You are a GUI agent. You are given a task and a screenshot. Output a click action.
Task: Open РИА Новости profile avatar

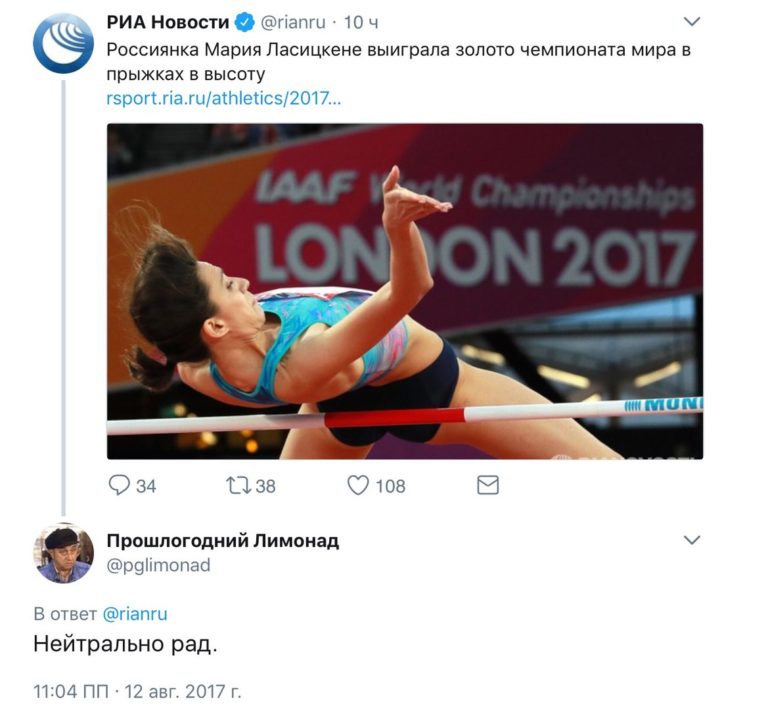click(x=64, y=43)
